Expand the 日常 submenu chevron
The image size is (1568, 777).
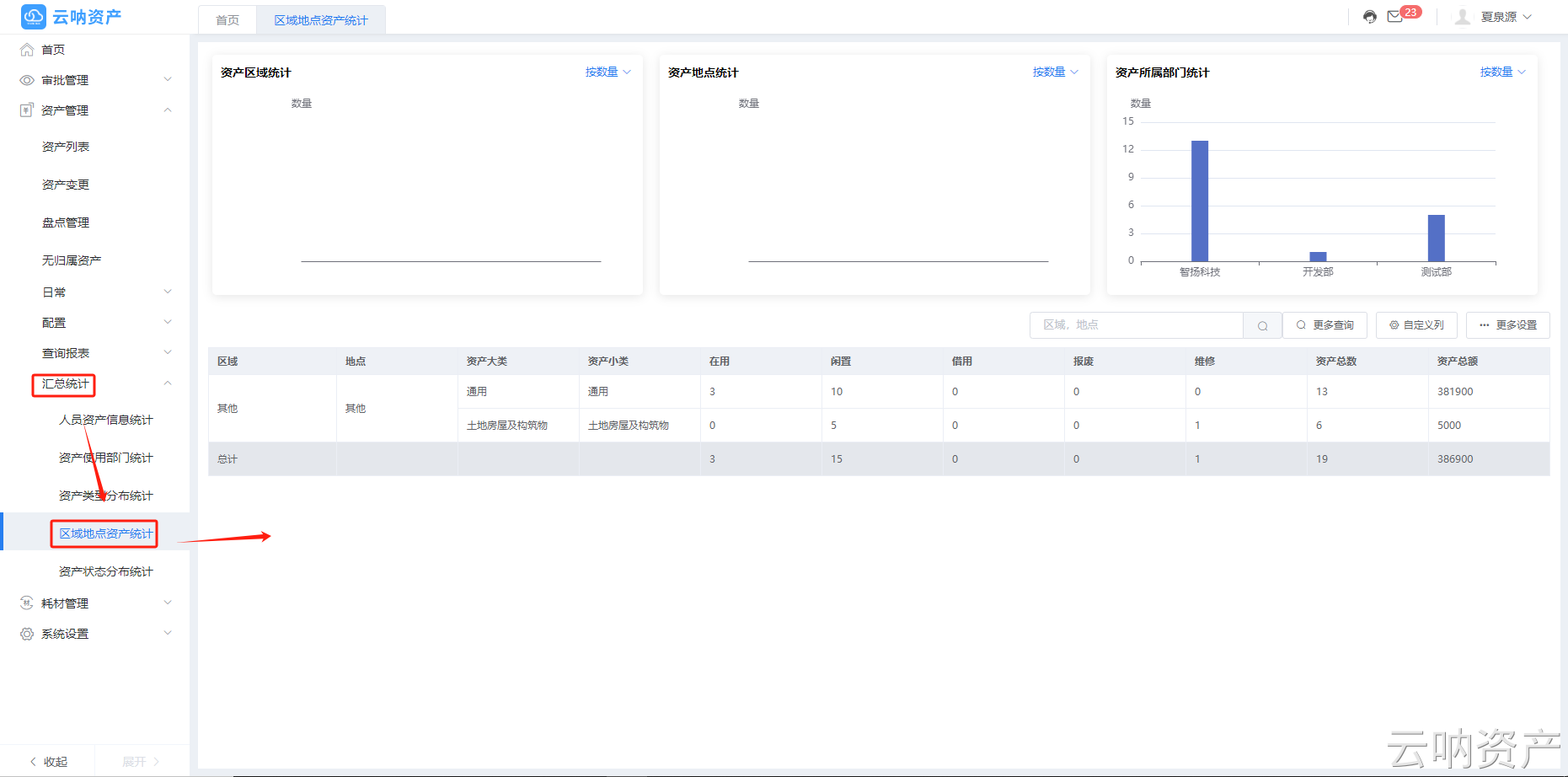pos(168,292)
